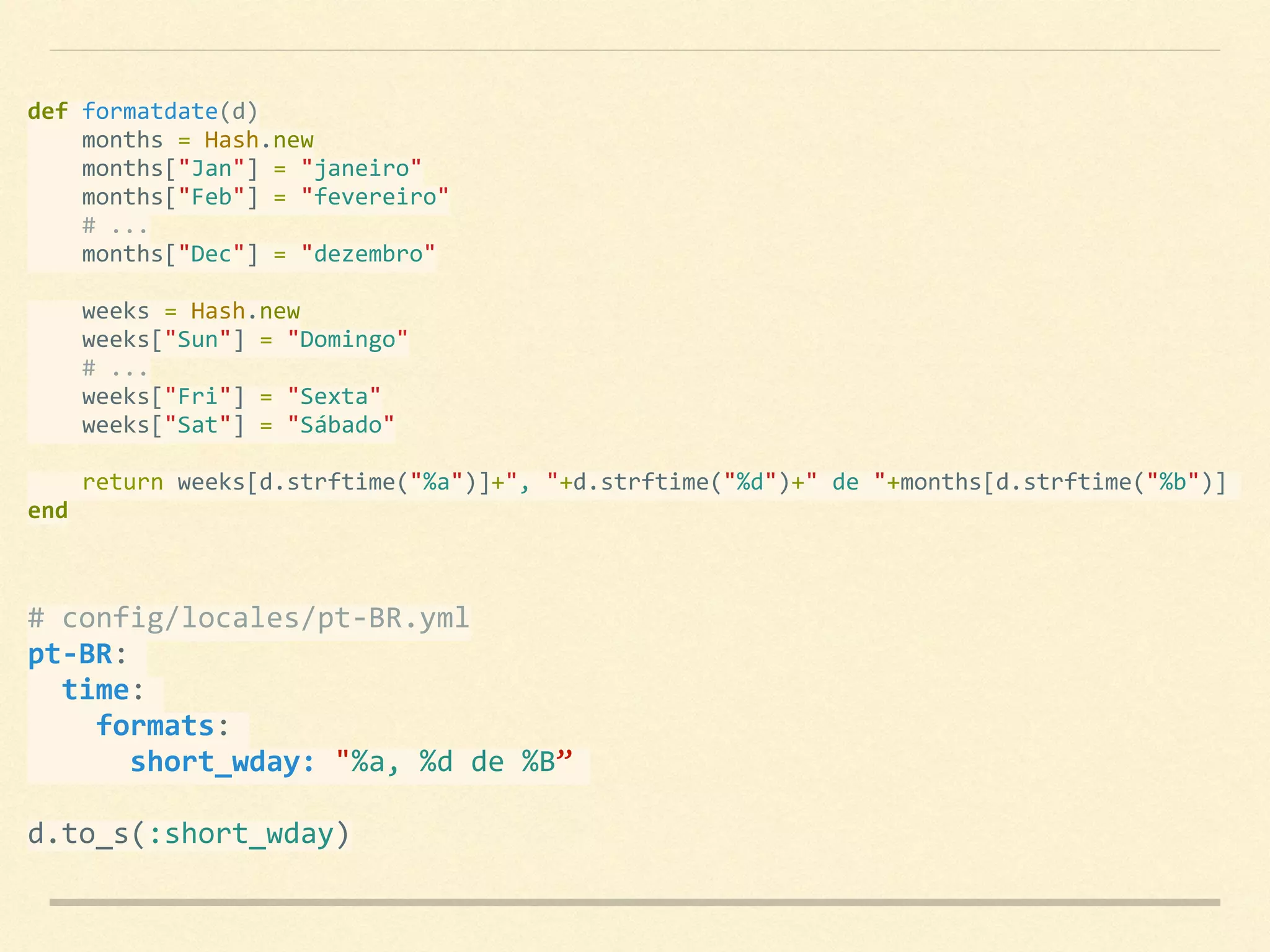The height and width of the screenshot is (952, 1270).
Task: Click the pt-BR yaml key
Action: tap(70, 654)
